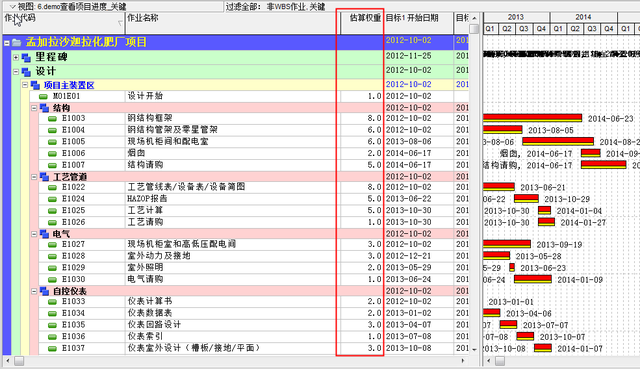Click the activity icon of E1033

coord(52,302)
